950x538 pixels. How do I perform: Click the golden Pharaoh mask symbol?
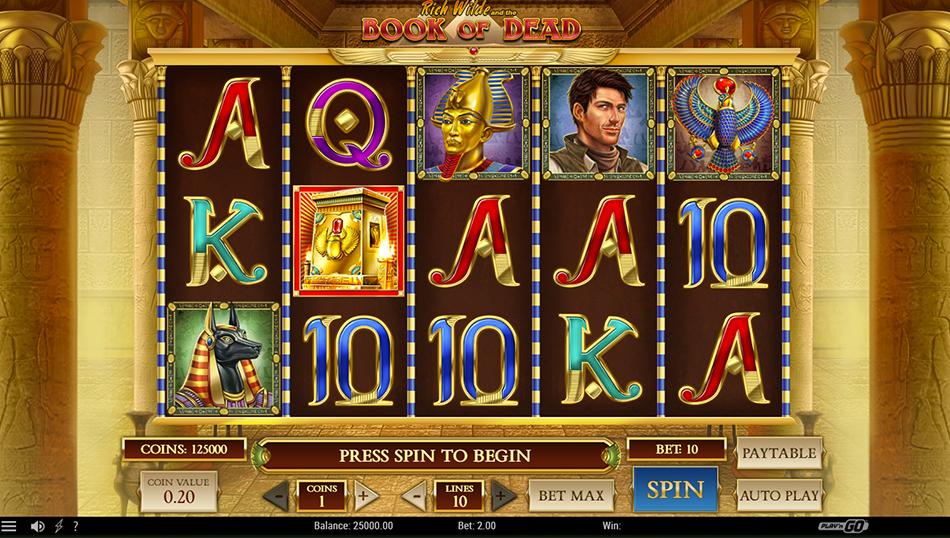click(x=473, y=124)
